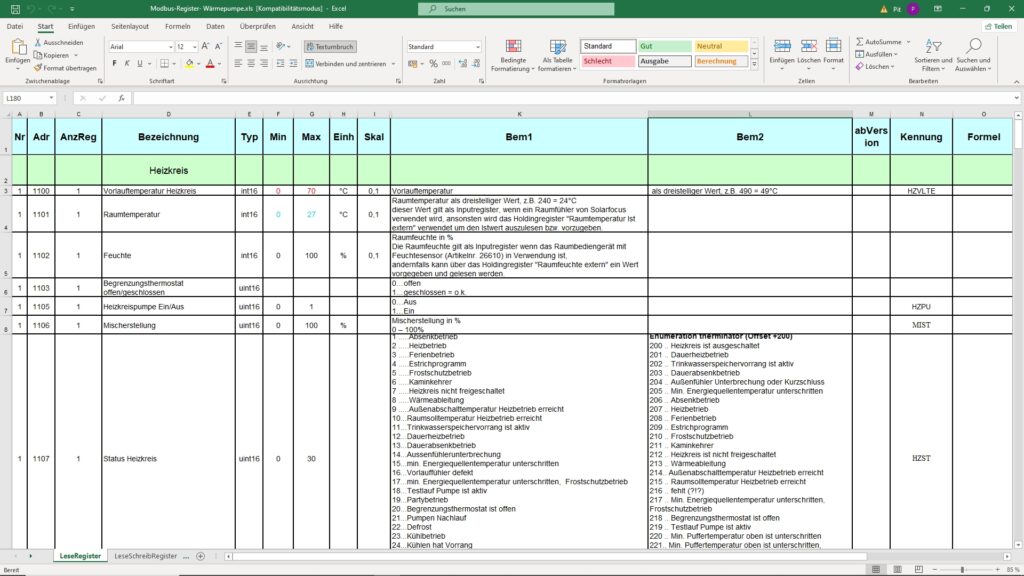Screen dimensions: 1024x576
Task: Click the fill color bucket icon
Action: pos(189,63)
